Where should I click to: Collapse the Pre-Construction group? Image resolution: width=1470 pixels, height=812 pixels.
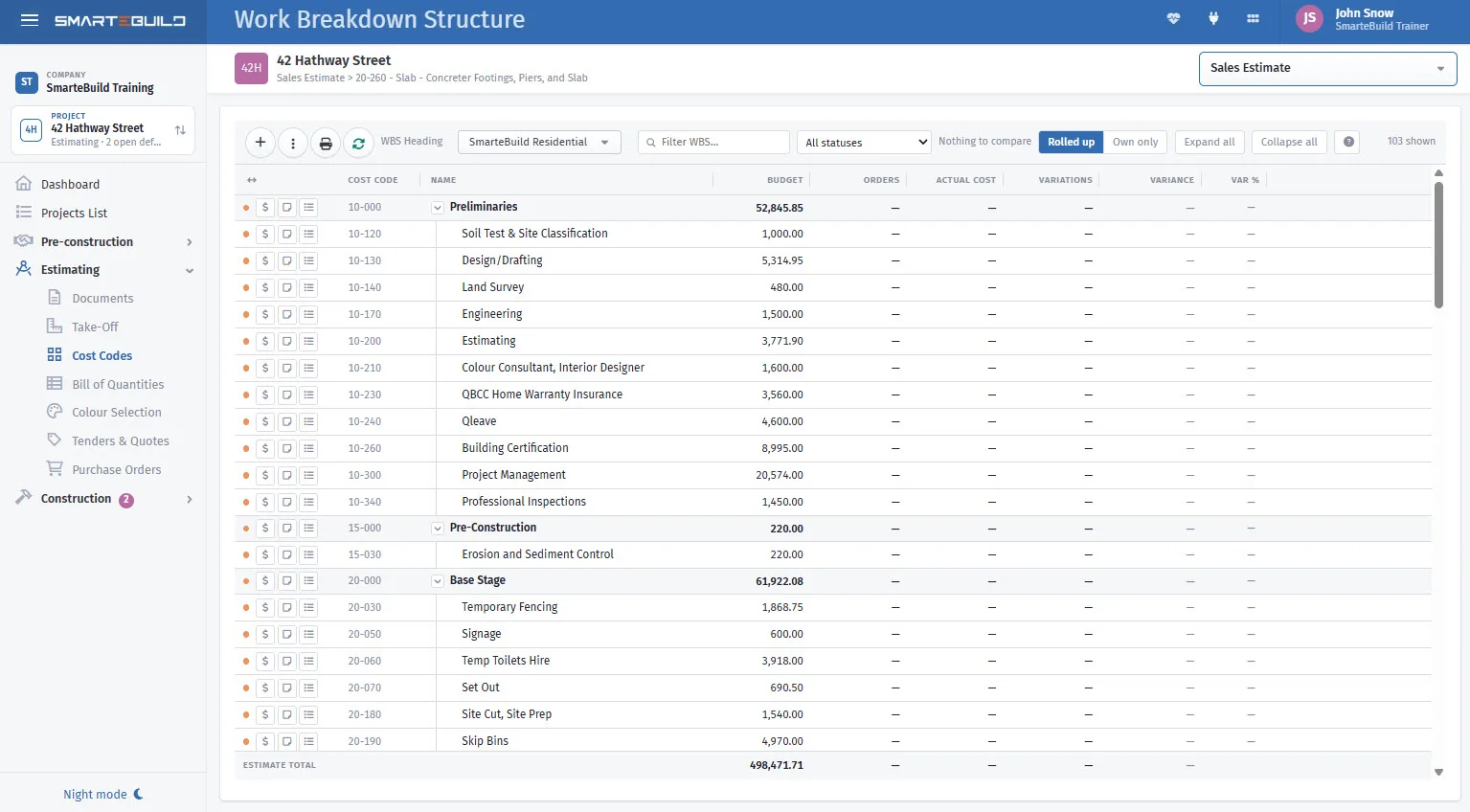pos(438,529)
